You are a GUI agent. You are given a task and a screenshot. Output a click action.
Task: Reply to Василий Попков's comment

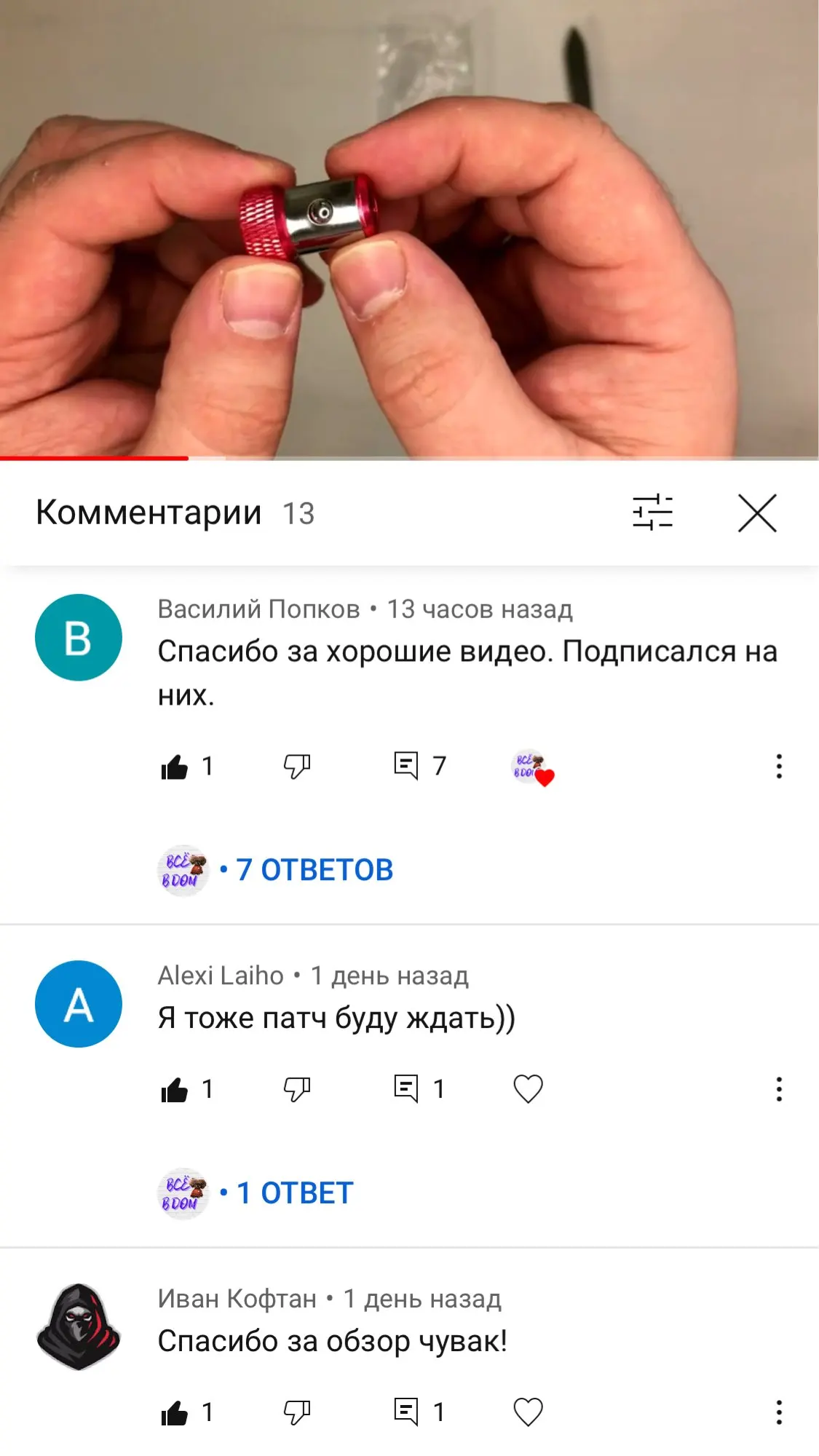pos(405,767)
